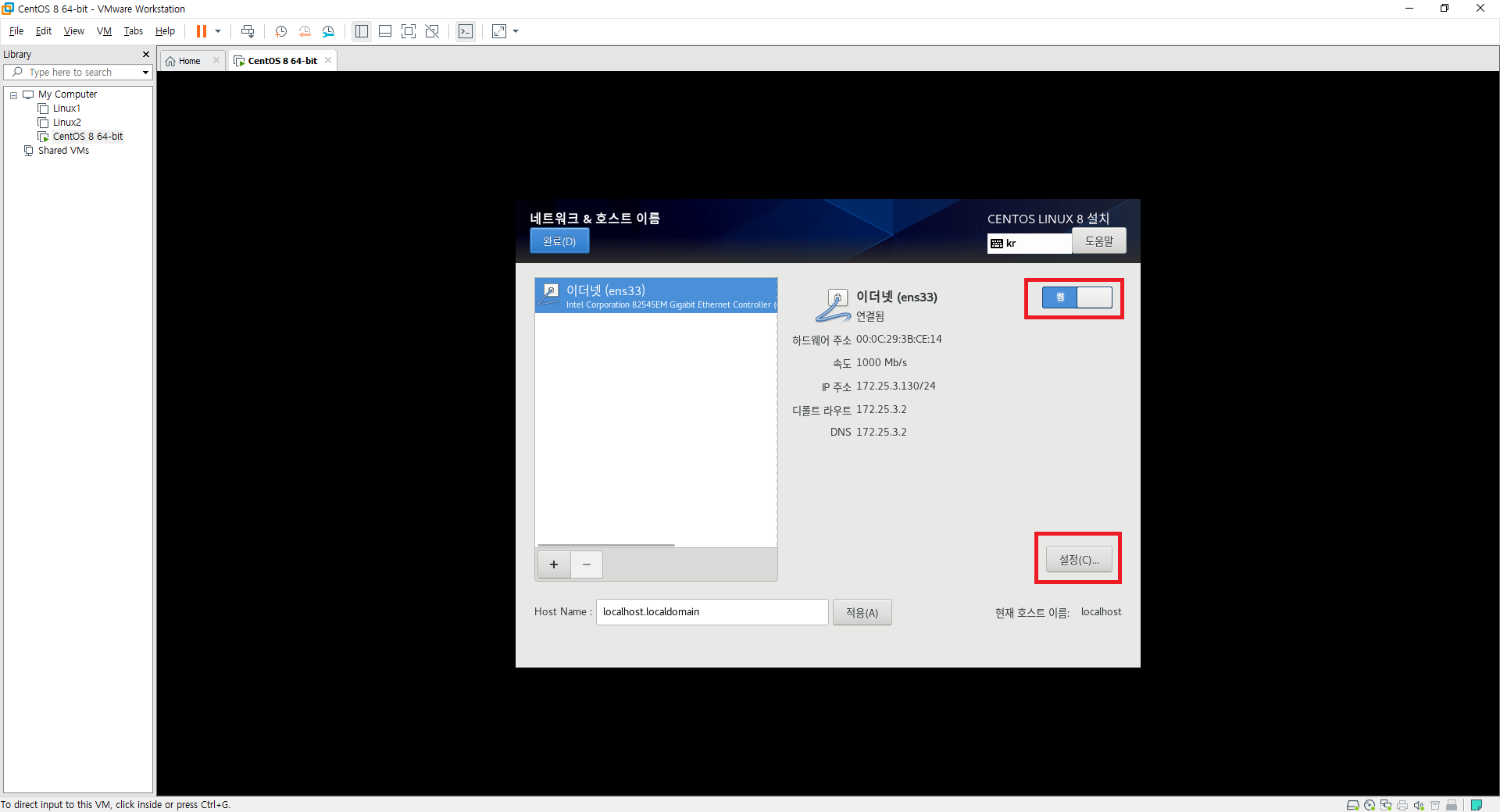Open the View menu
The image size is (1500, 812).
coord(74,31)
